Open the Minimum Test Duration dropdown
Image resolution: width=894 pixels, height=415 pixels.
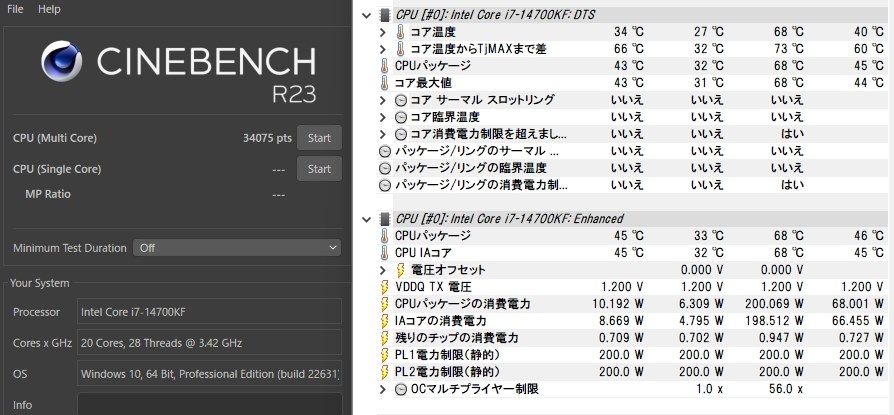coord(237,248)
